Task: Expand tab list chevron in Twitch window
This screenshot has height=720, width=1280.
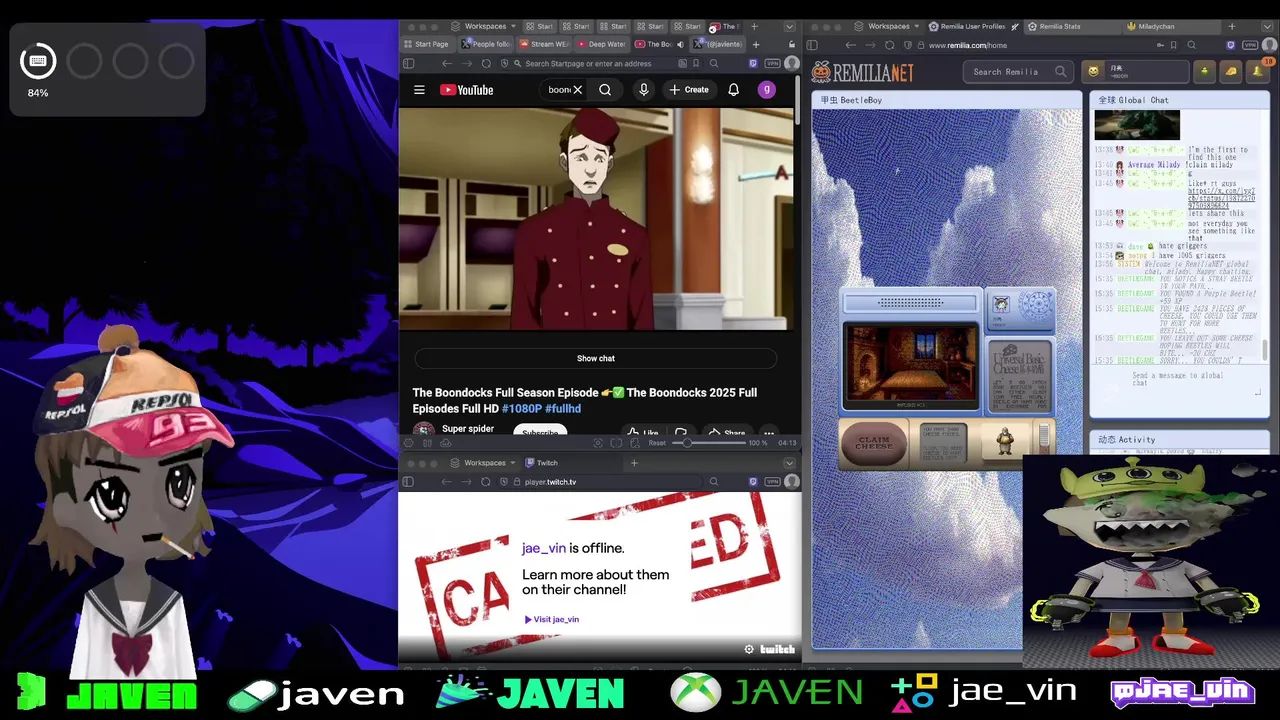Action: 790,463
